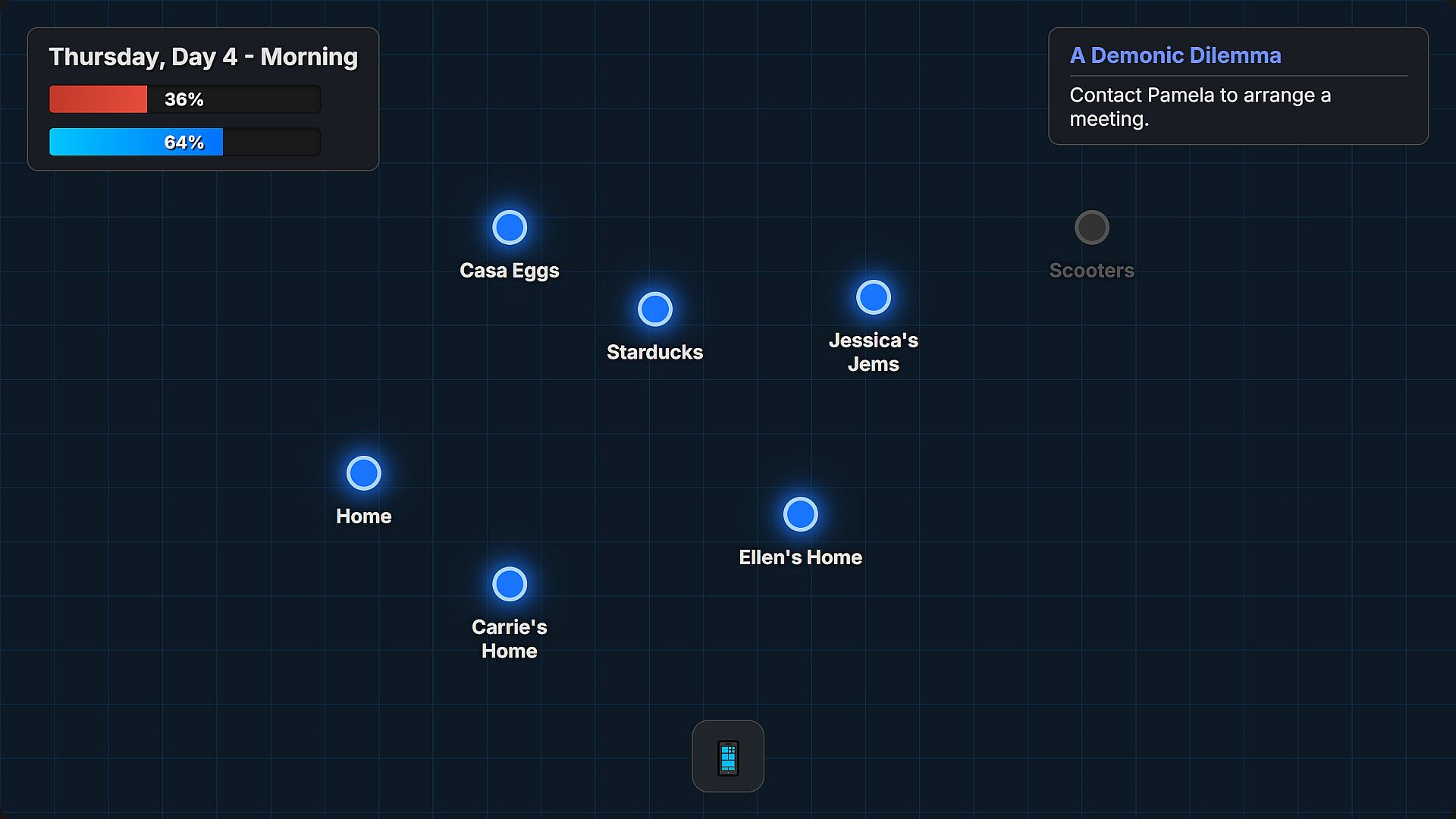Click the blue 64% progress bar

[184, 142]
